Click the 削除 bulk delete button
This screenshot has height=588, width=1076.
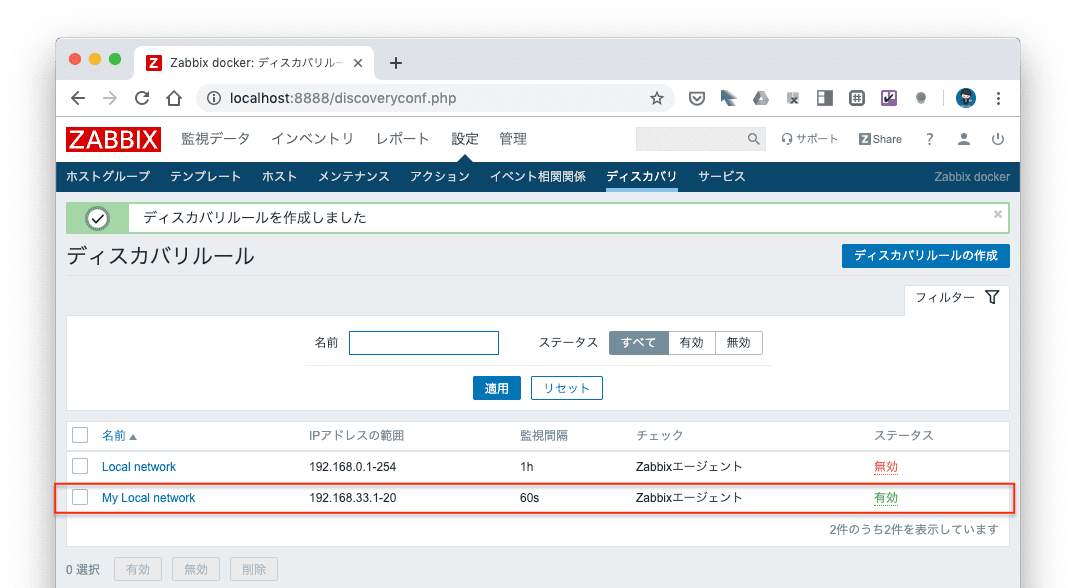click(x=254, y=569)
